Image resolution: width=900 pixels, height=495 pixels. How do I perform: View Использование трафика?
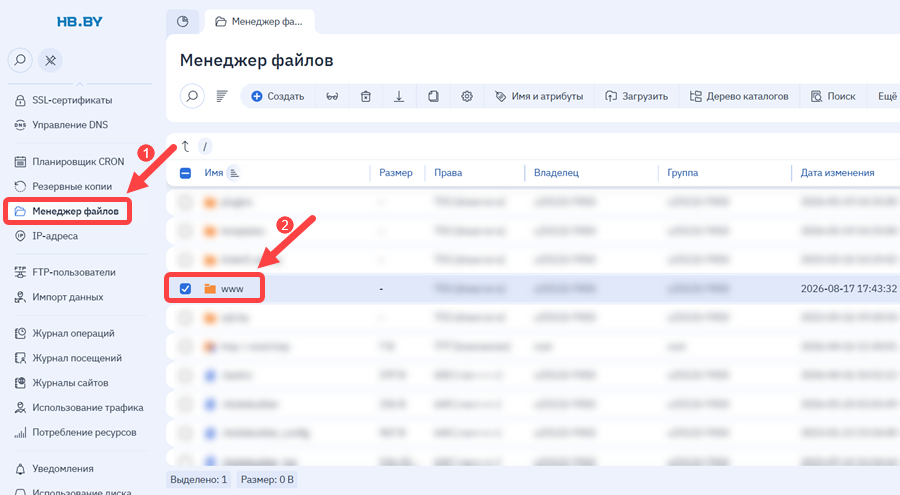[88, 407]
